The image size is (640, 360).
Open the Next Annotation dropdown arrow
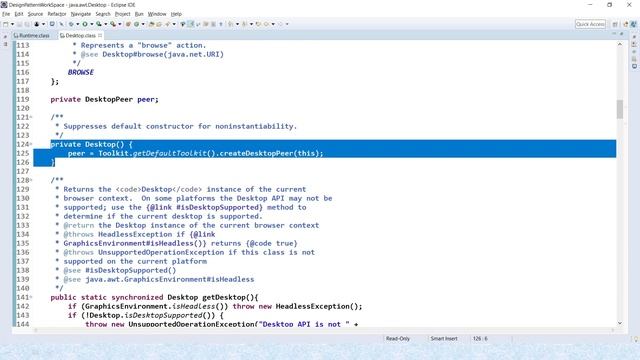tap(237, 24)
